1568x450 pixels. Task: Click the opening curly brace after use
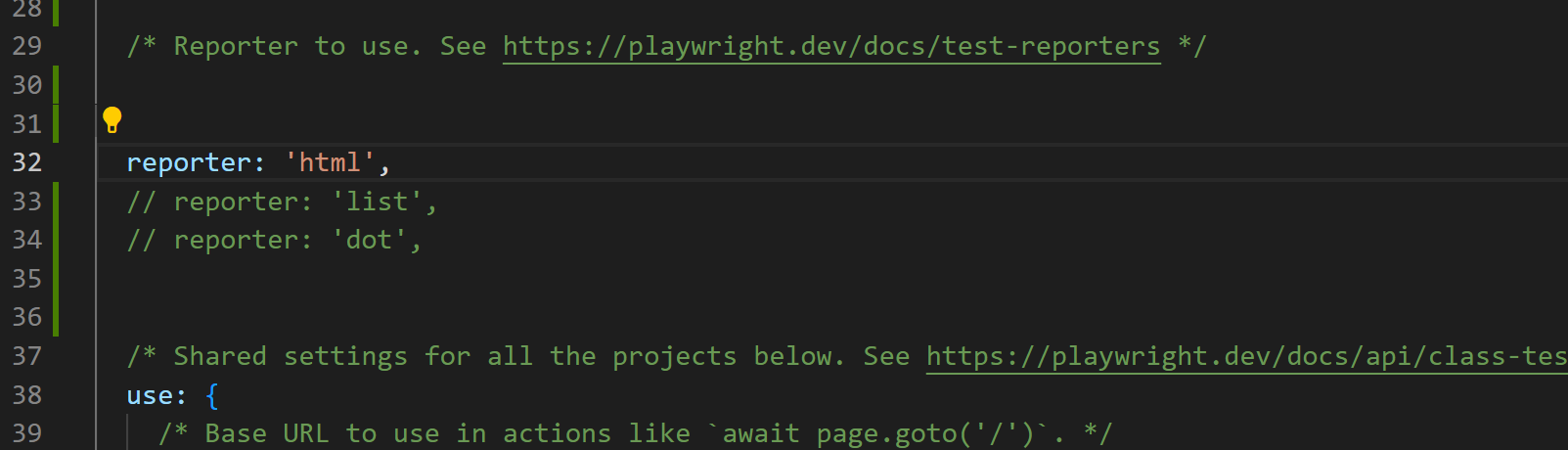(212, 395)
